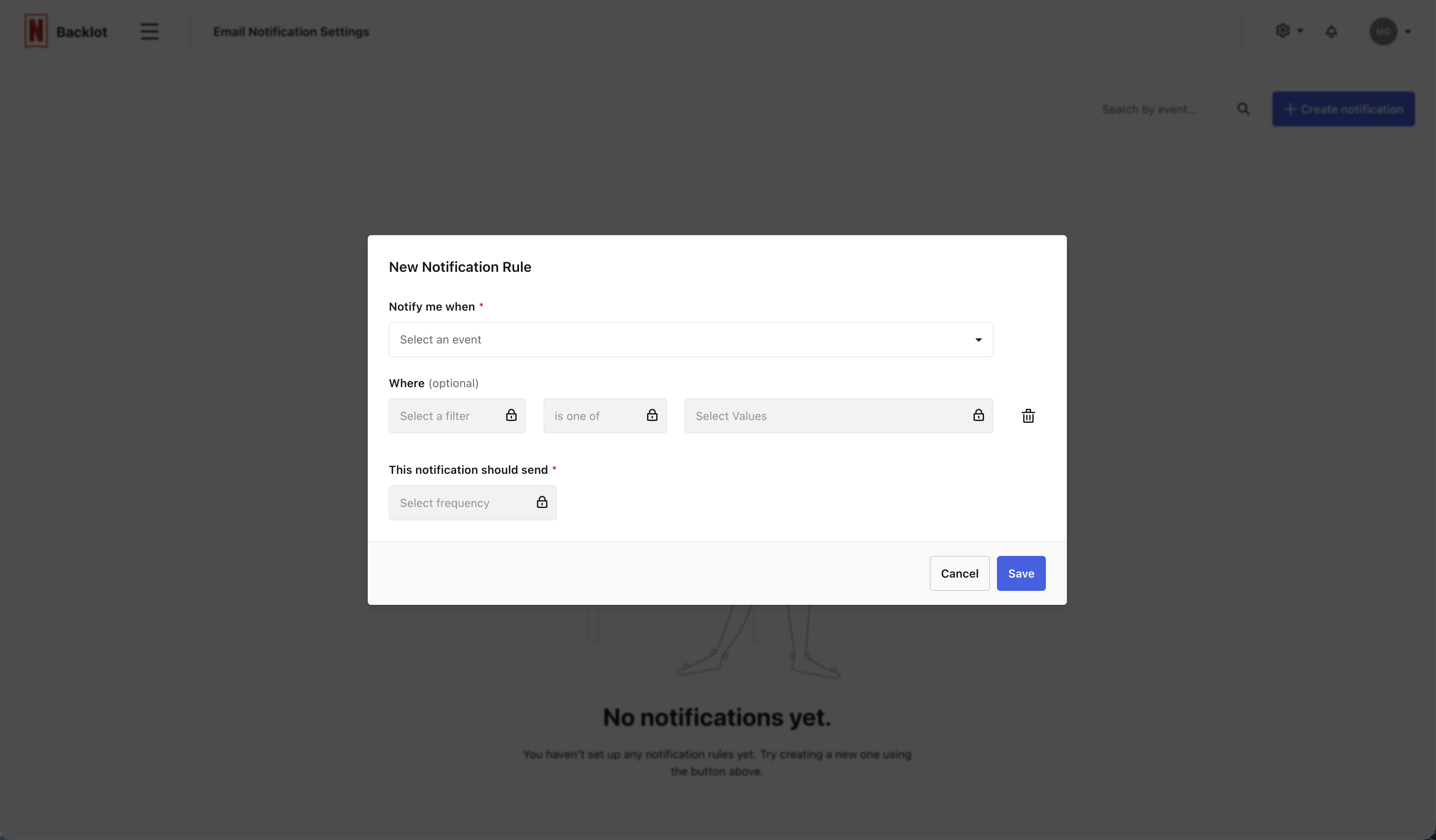
Task: Open the Select an event dropdown
Action: (x=690, y=340)
